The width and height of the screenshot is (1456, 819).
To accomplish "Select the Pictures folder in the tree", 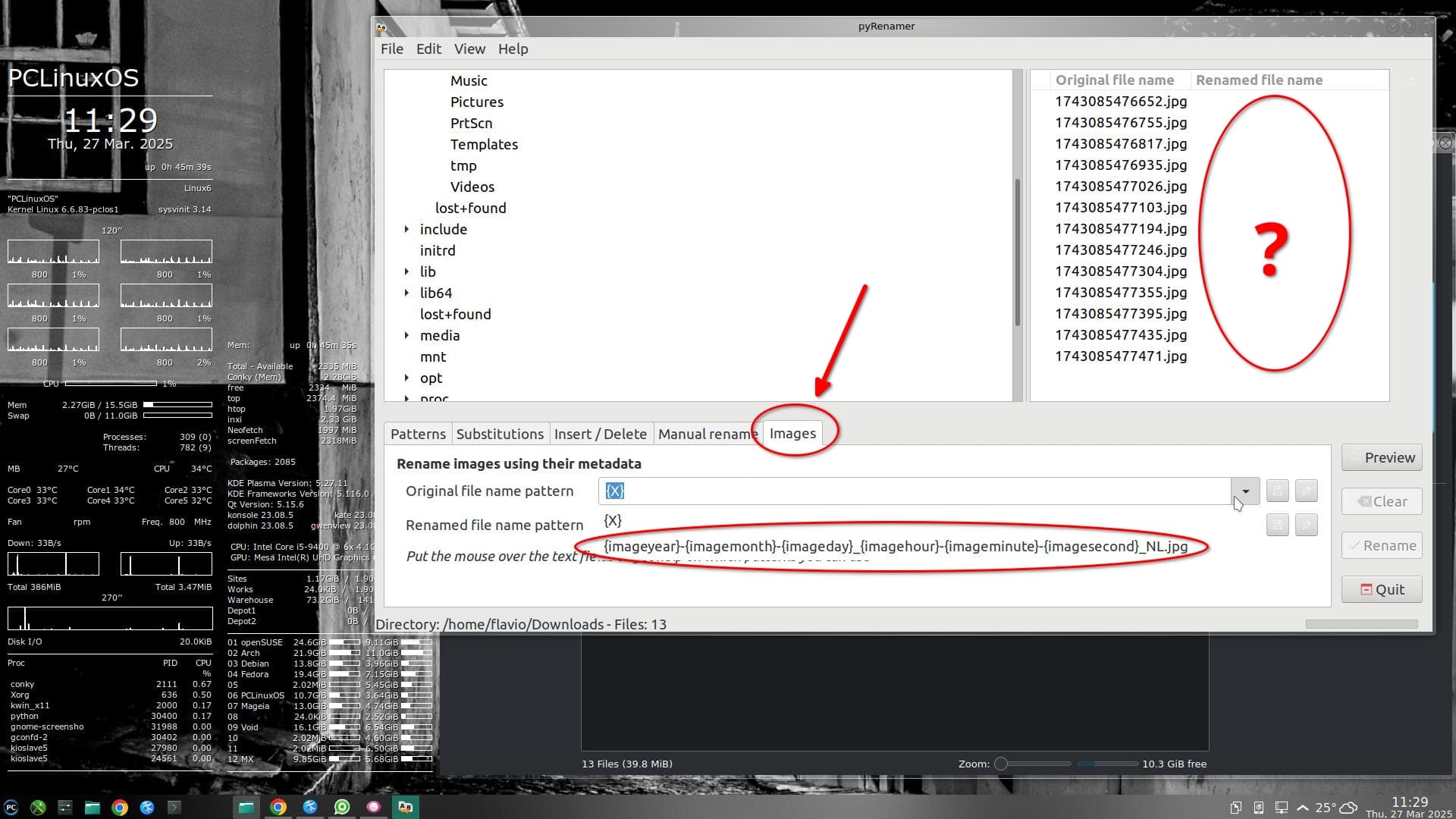I will pos(476,102).
